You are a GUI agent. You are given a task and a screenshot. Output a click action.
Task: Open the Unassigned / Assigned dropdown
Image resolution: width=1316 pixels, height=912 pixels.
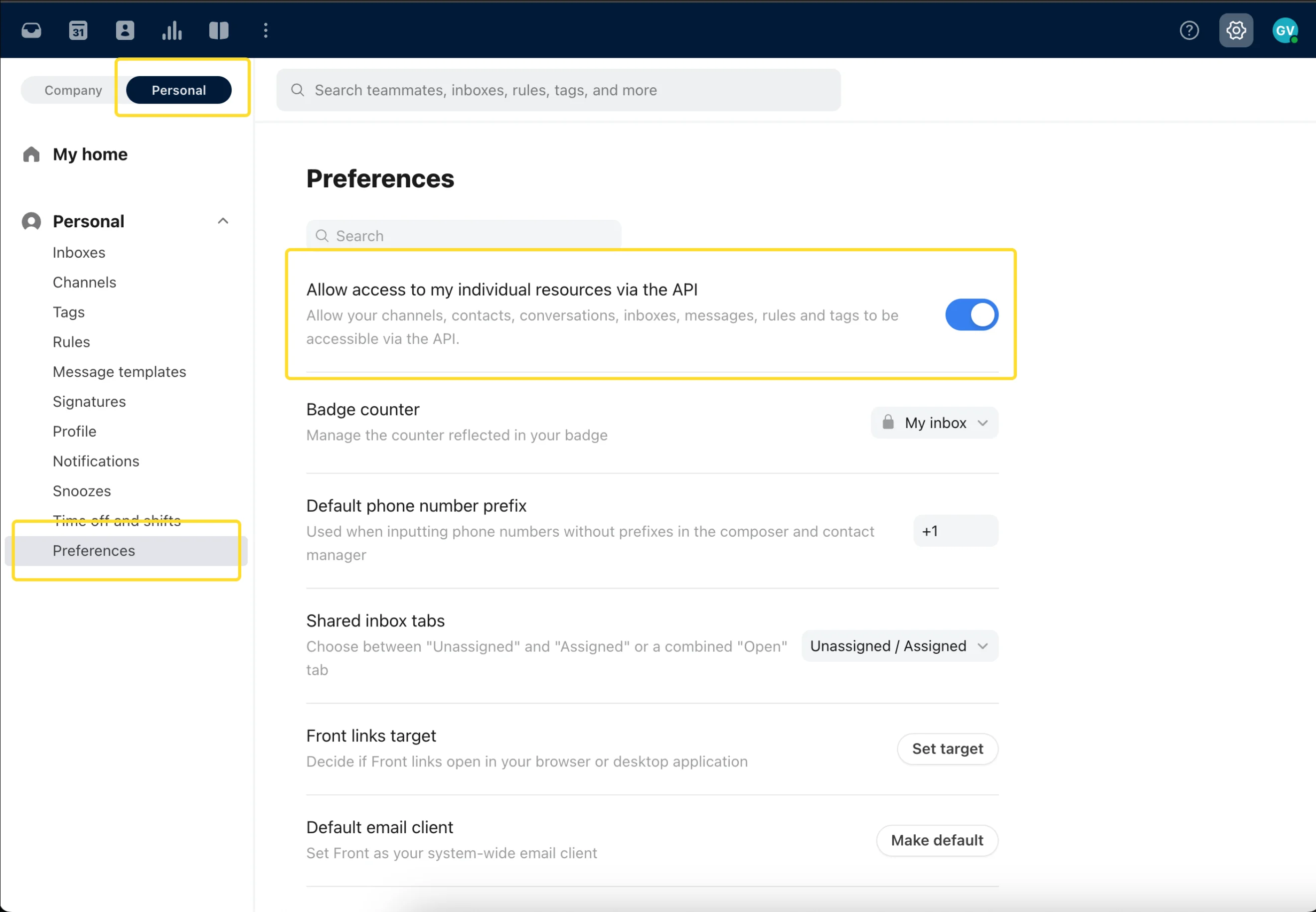(x=900, y=646)
